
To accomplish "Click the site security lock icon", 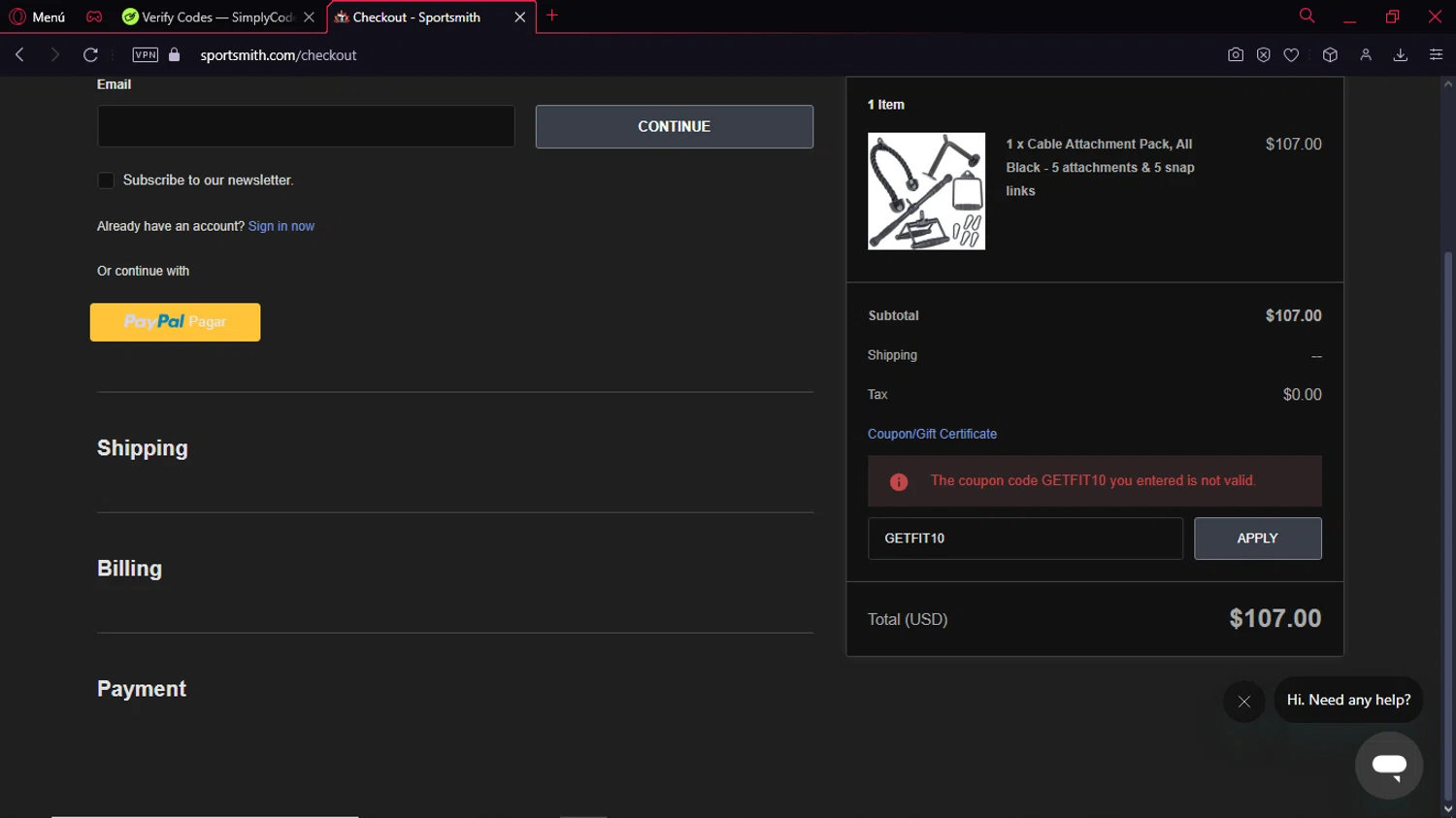I will 175,54.
